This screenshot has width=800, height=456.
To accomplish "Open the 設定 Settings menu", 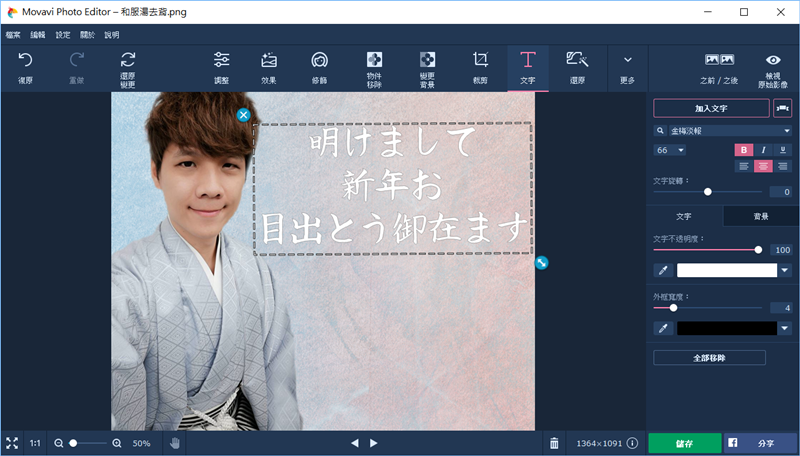I will click(x=63, y=35).
